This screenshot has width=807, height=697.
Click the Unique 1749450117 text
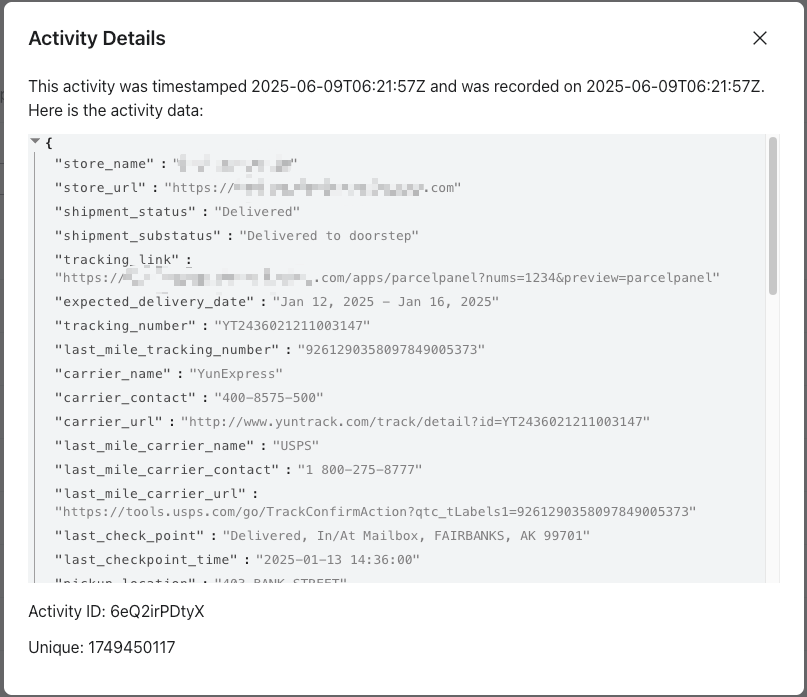[x=102, y=648]
